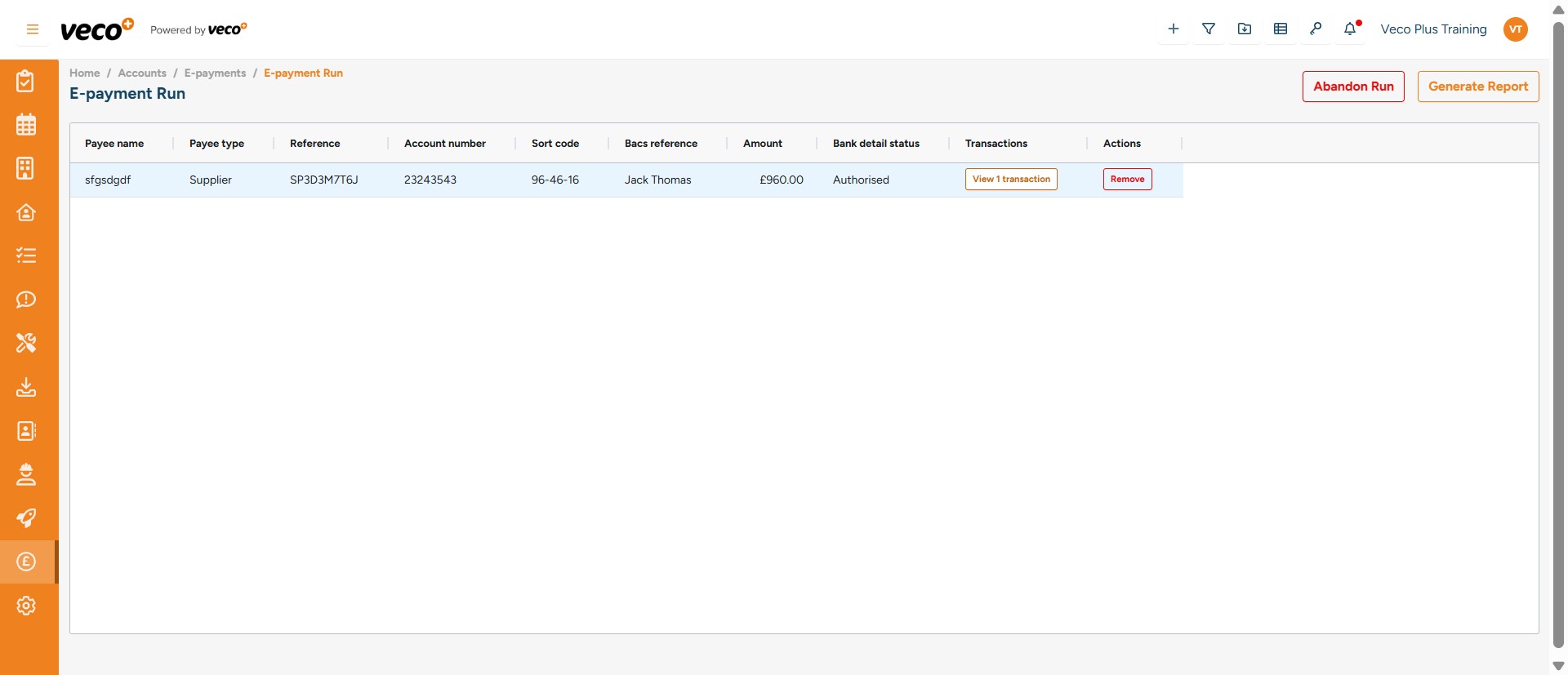Open the rocket icon in sidebar

[x=26, y=517]
